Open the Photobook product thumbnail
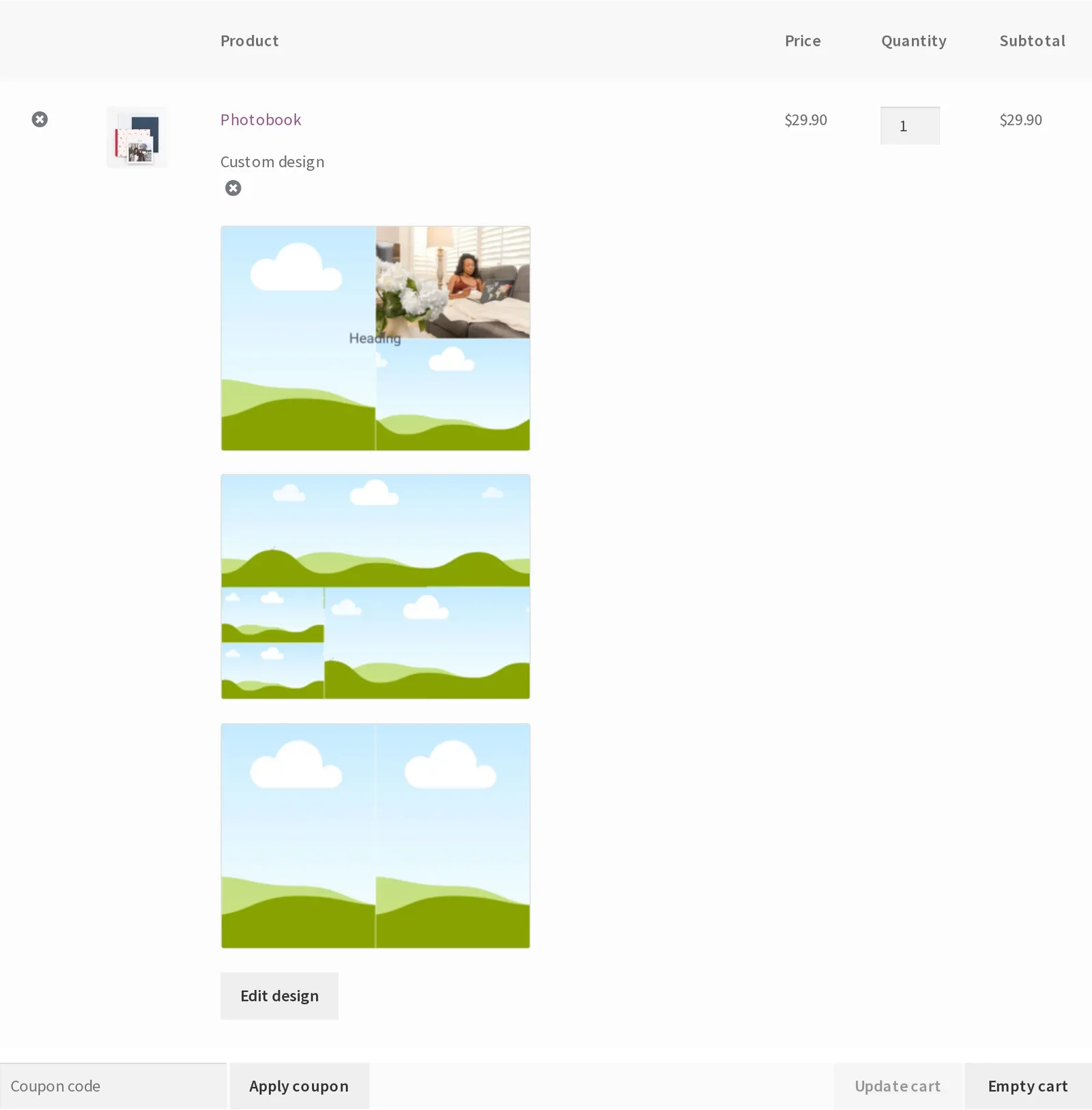 (137, 137)
